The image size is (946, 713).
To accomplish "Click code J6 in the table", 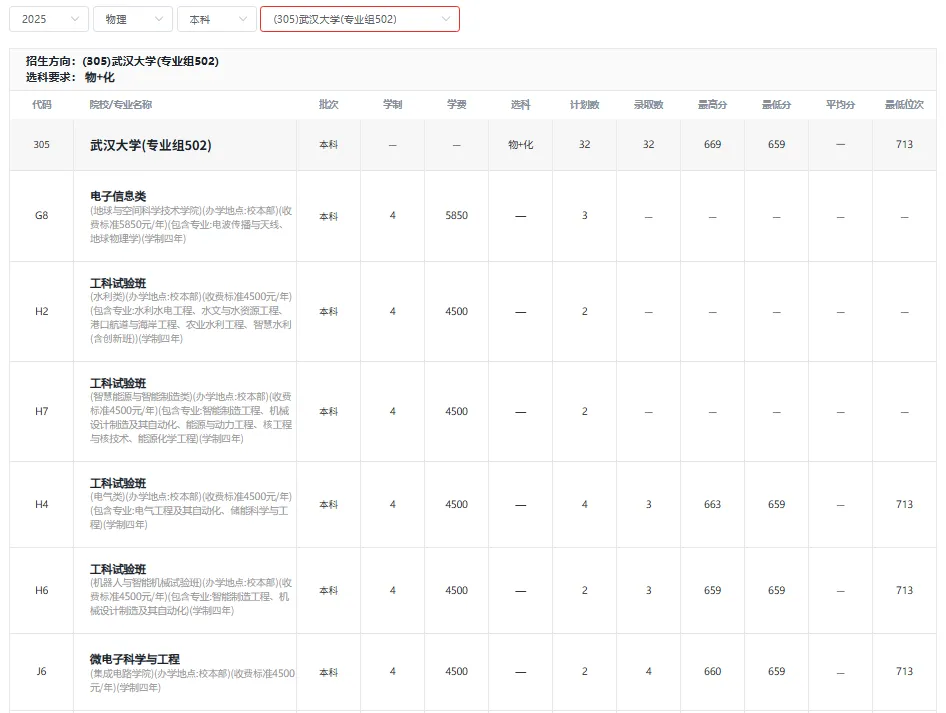I will [42, 671].
